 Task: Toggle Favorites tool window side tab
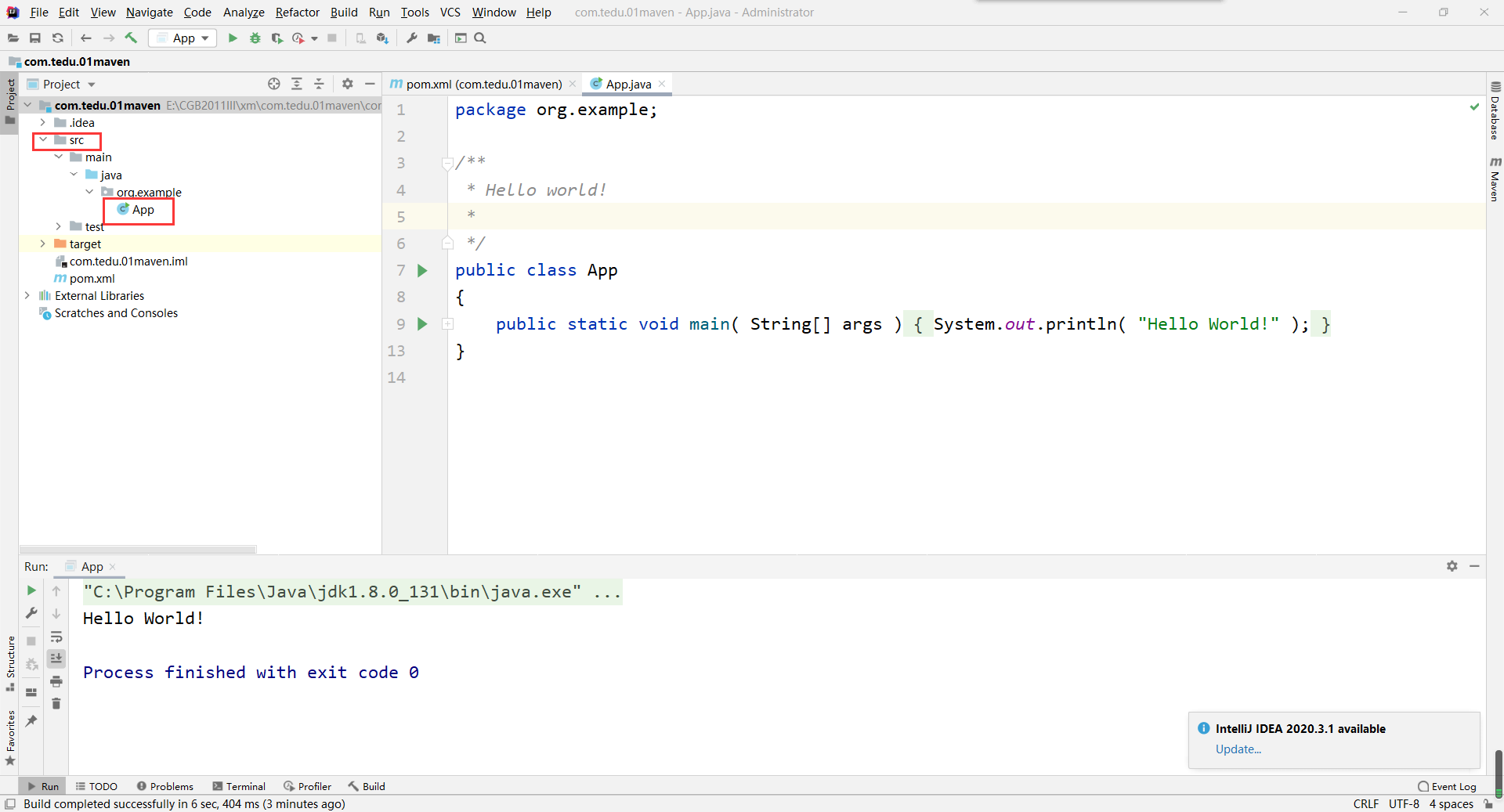coord(10,738)
